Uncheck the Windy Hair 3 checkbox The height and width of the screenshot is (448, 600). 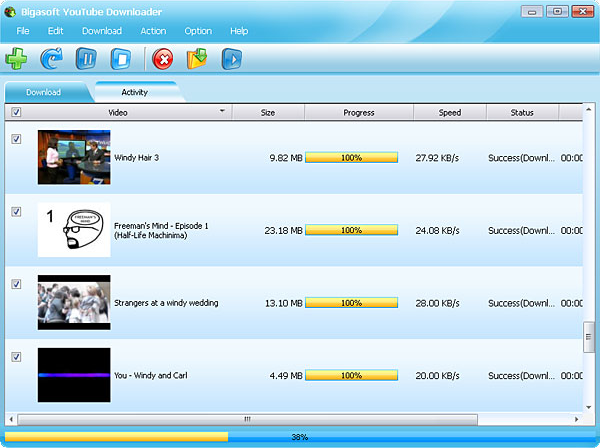16,139
